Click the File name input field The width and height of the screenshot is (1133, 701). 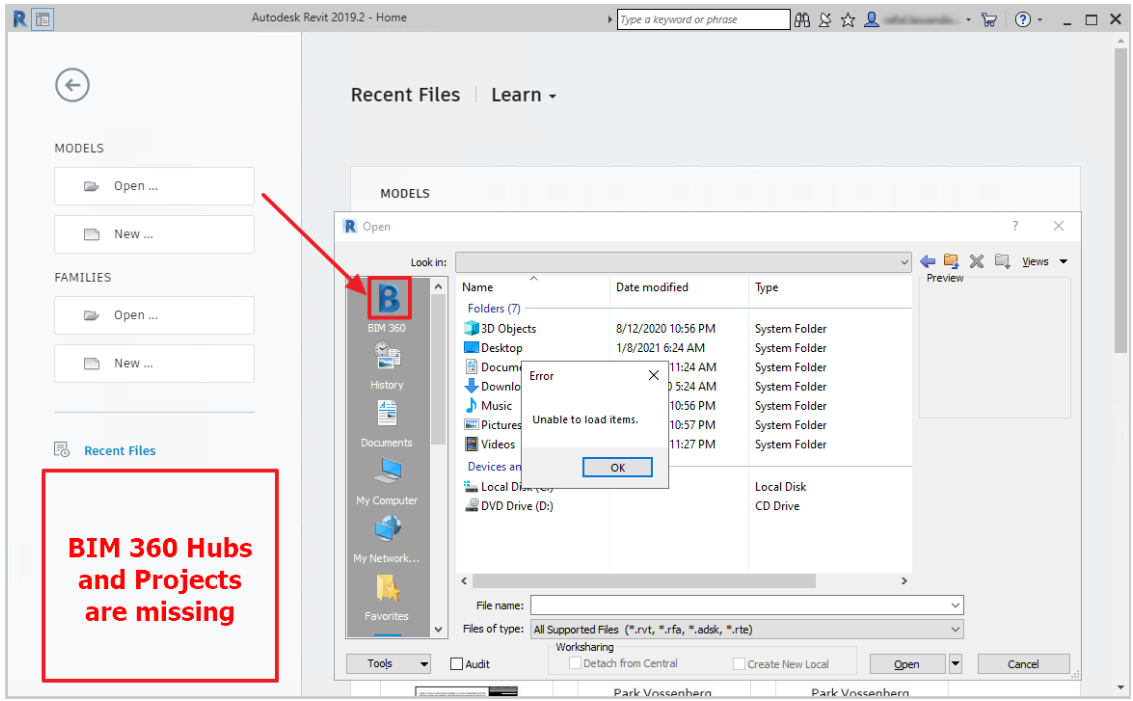point(747,605)
